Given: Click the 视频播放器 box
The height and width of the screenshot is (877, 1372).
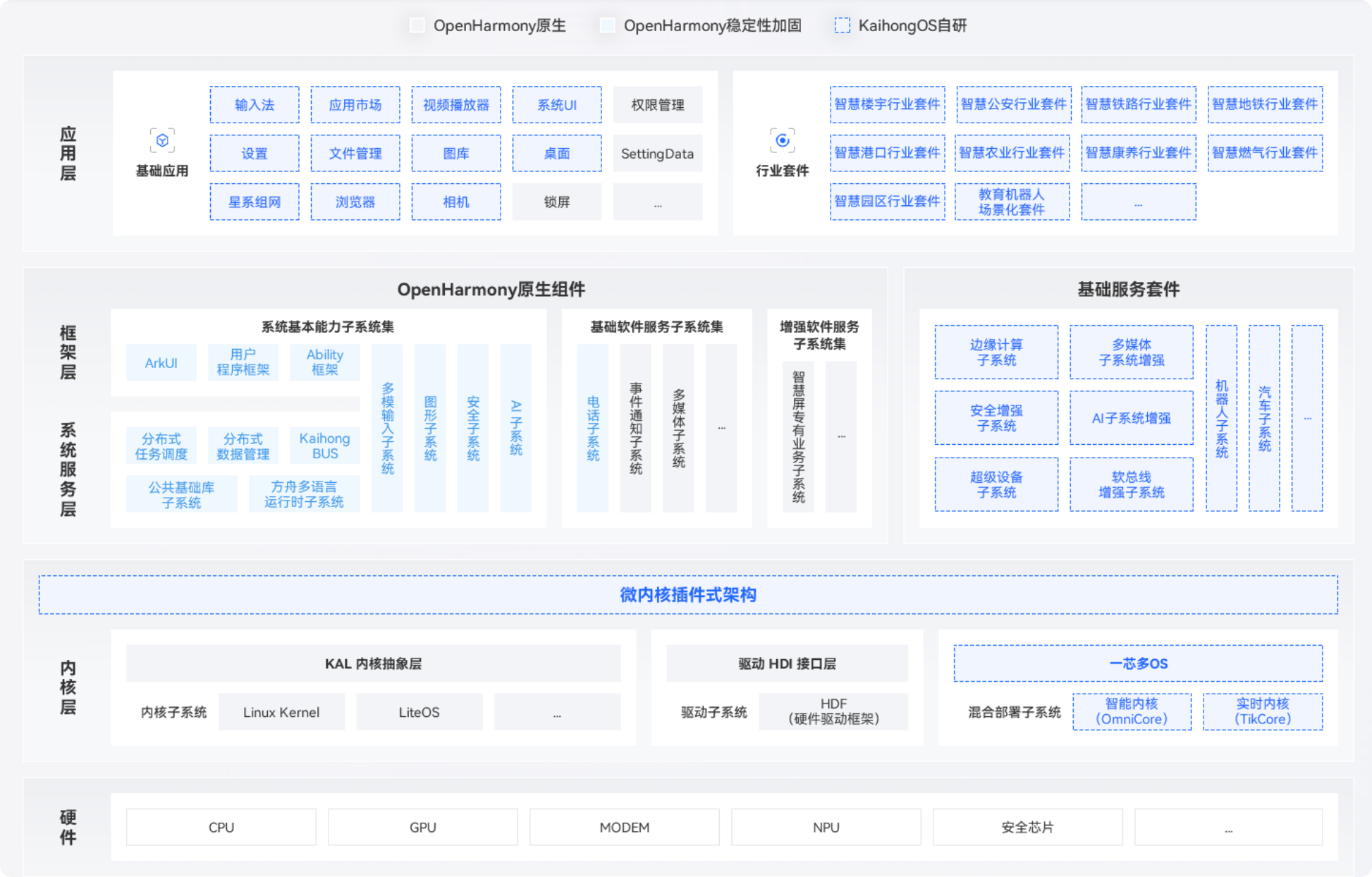Looking at the screenshot, I should point(456,104).
